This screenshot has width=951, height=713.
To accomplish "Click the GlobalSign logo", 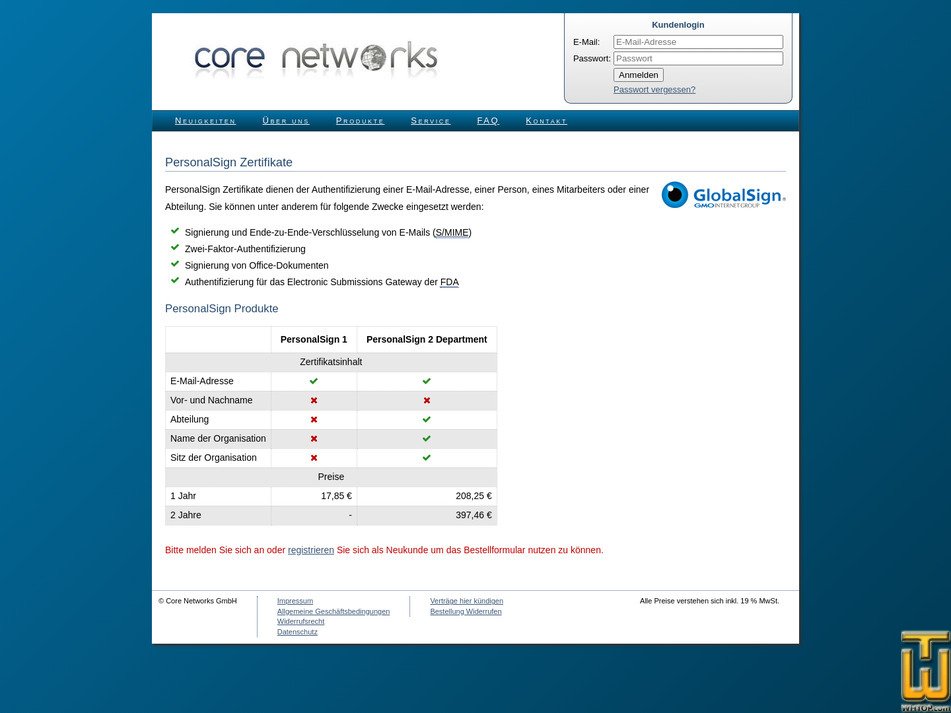I will (x=724, y=195).
